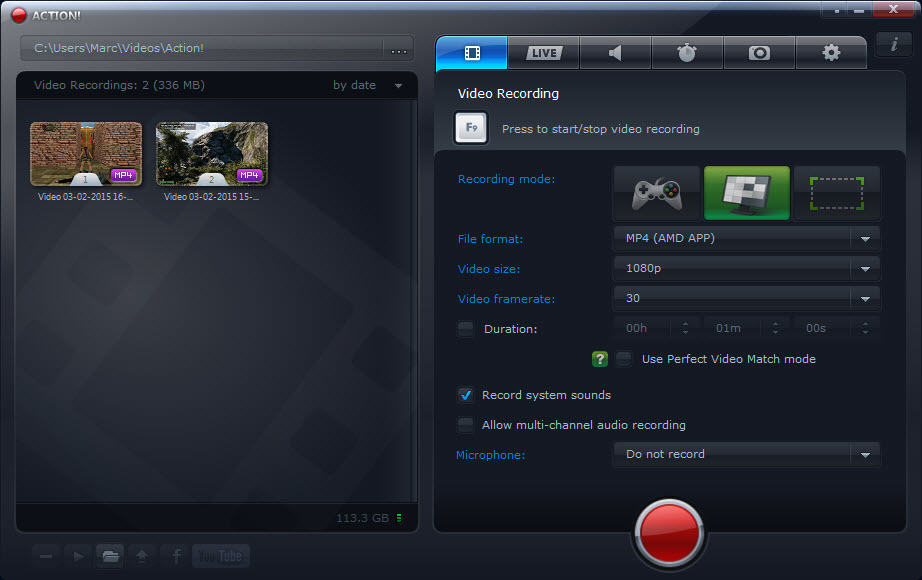Minimize the Action! window

(x=859, y=11)
